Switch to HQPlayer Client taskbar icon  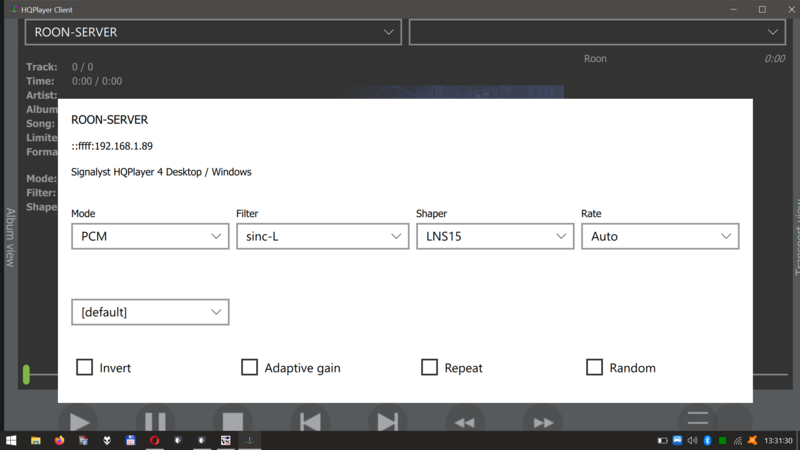249,440
